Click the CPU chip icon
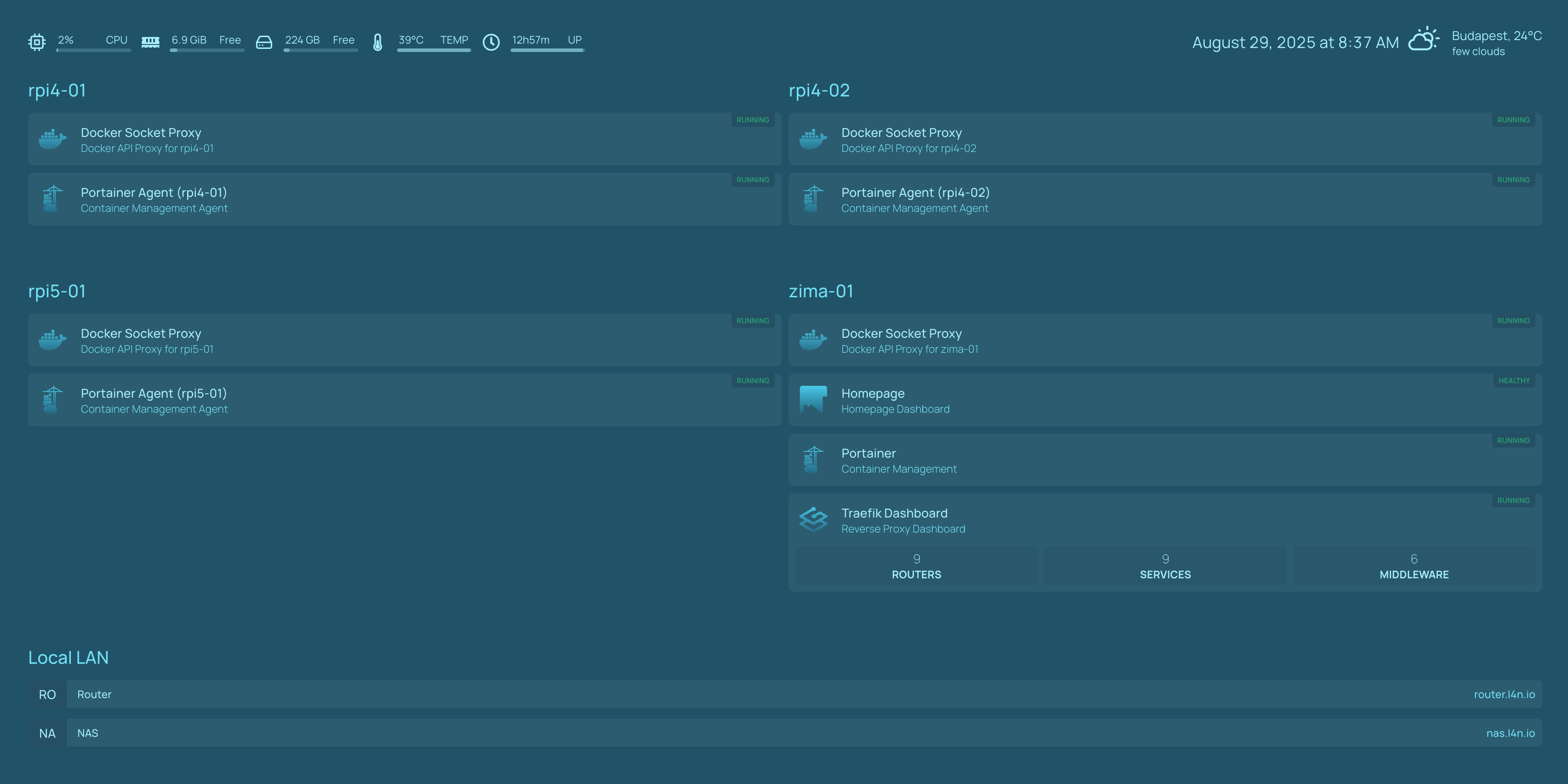Screen dimensions: 1568x784 [37, 42]
